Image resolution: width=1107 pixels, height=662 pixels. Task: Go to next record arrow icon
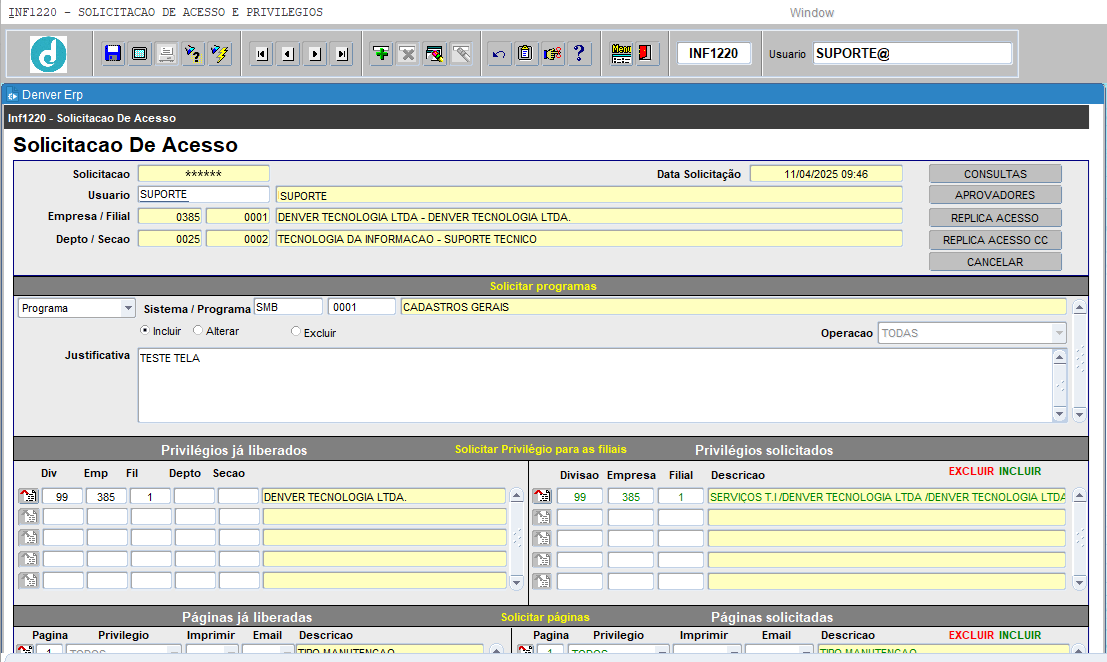pyautogui.click(x=315, y=54)
